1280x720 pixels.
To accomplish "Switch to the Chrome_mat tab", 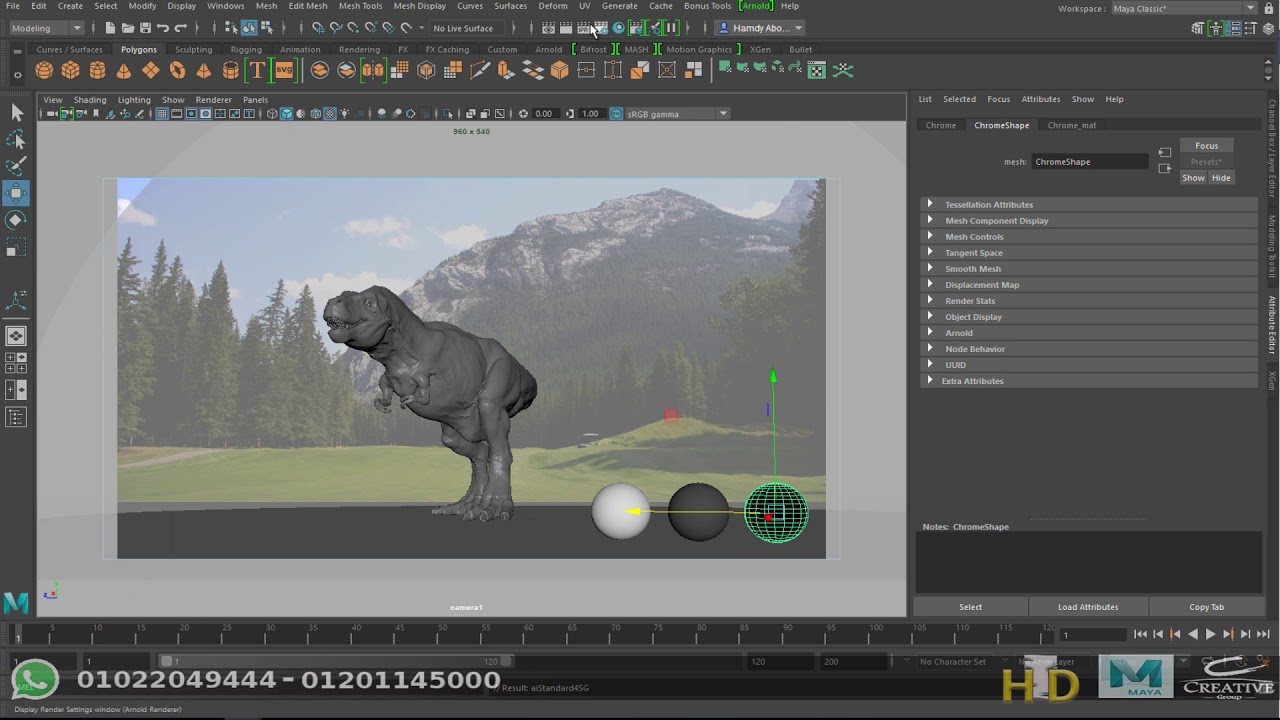I will [1071, 125].
